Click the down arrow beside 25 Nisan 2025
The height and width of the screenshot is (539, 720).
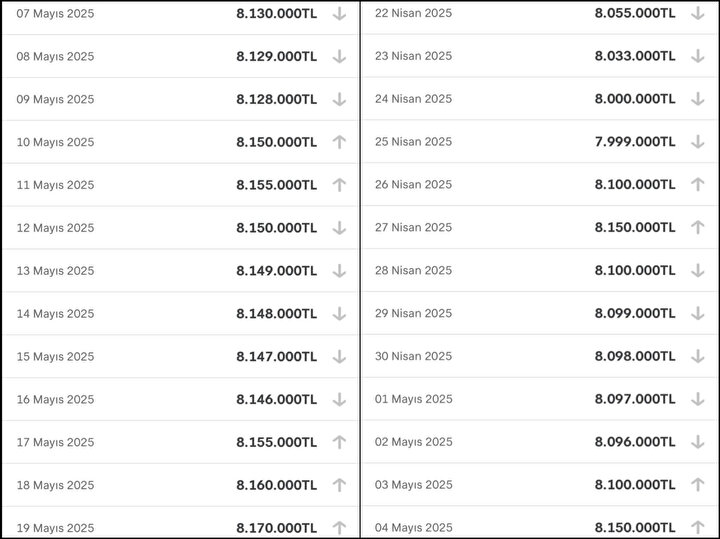tap(698, 142)
